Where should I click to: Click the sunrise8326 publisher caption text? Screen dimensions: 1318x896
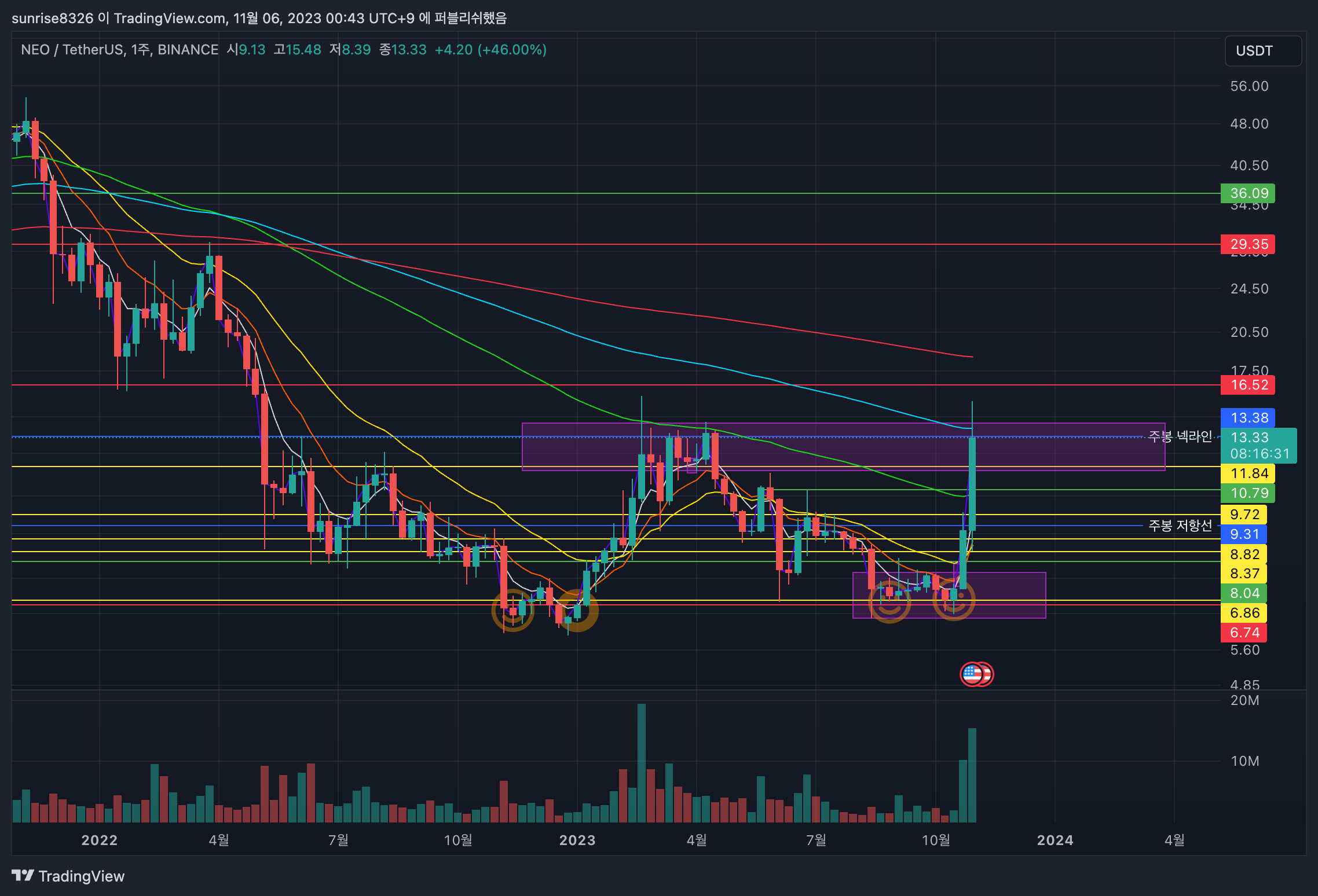(x=259, y=18)
